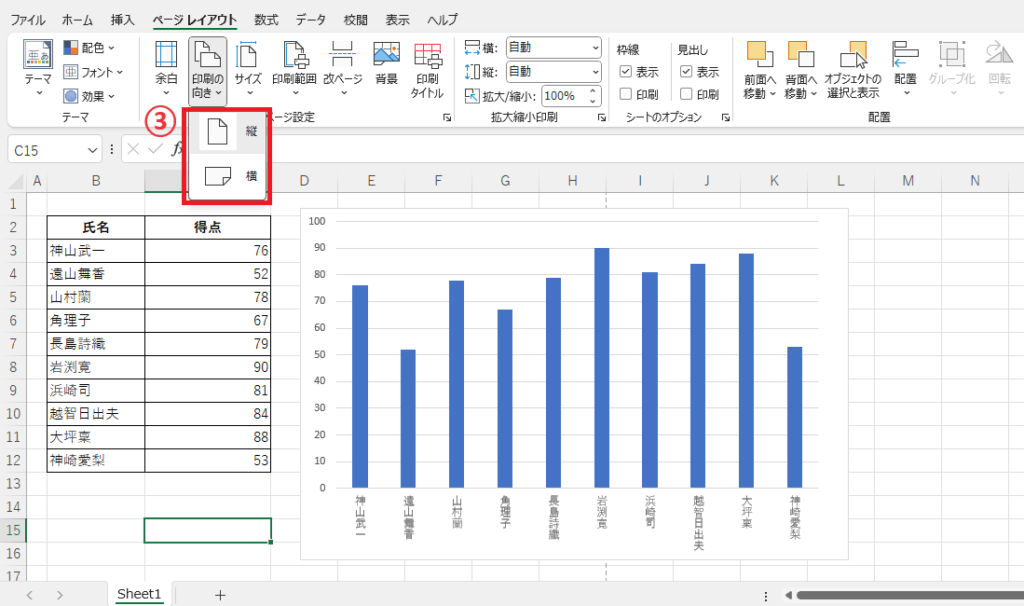Switch to the 表示 tab
The image size is (1024, 606).
click(x=397, y=20)
